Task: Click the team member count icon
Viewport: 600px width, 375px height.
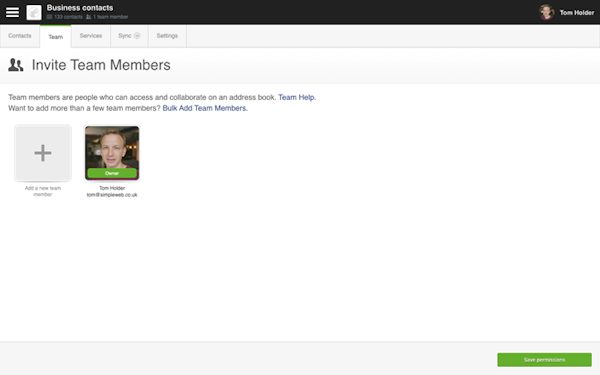Action: 88,17
